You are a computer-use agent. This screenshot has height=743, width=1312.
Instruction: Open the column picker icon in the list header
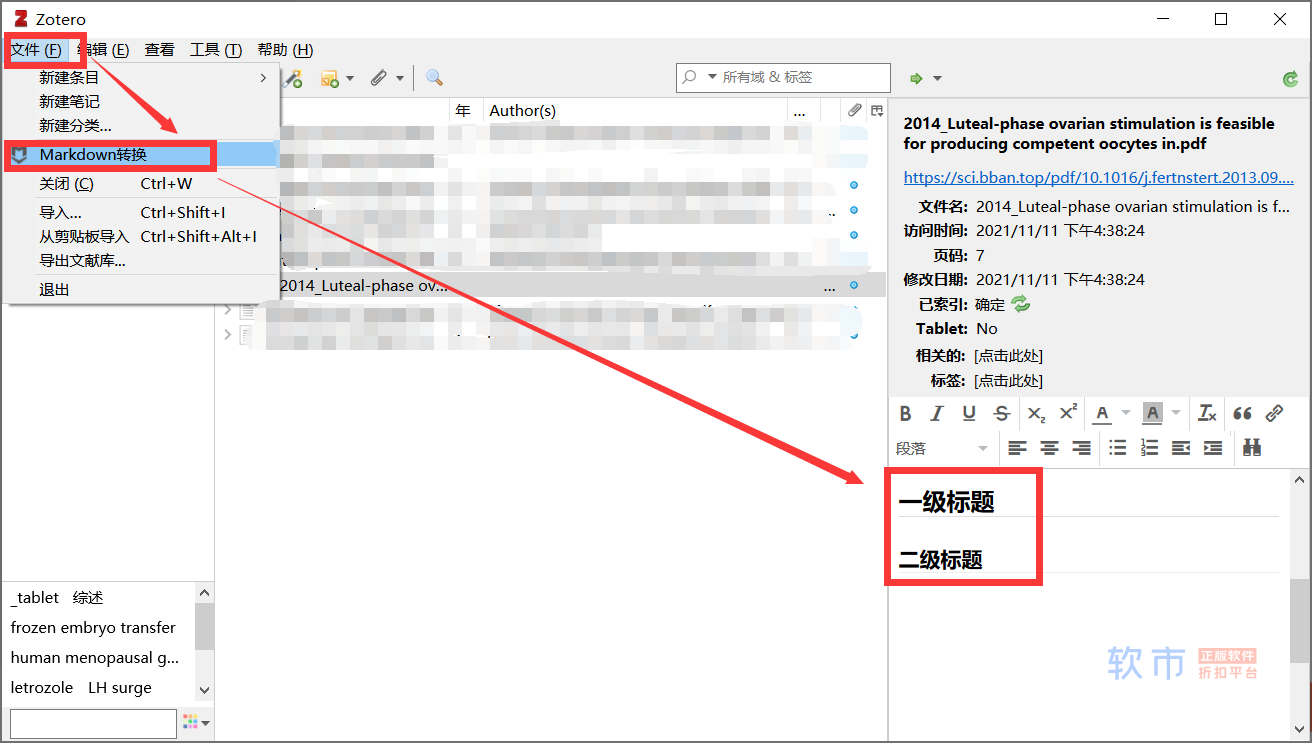(x=877, y=111)
